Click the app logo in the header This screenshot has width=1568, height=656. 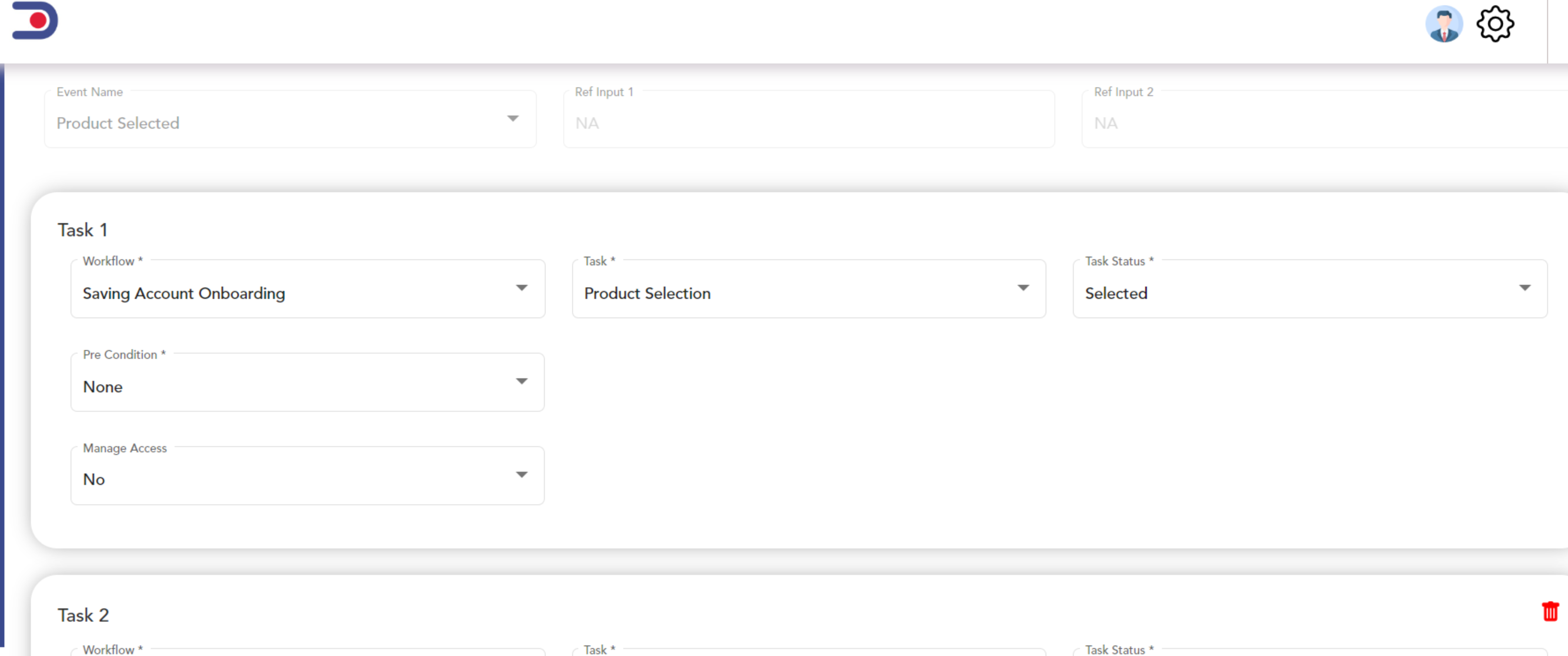point(35,21)
